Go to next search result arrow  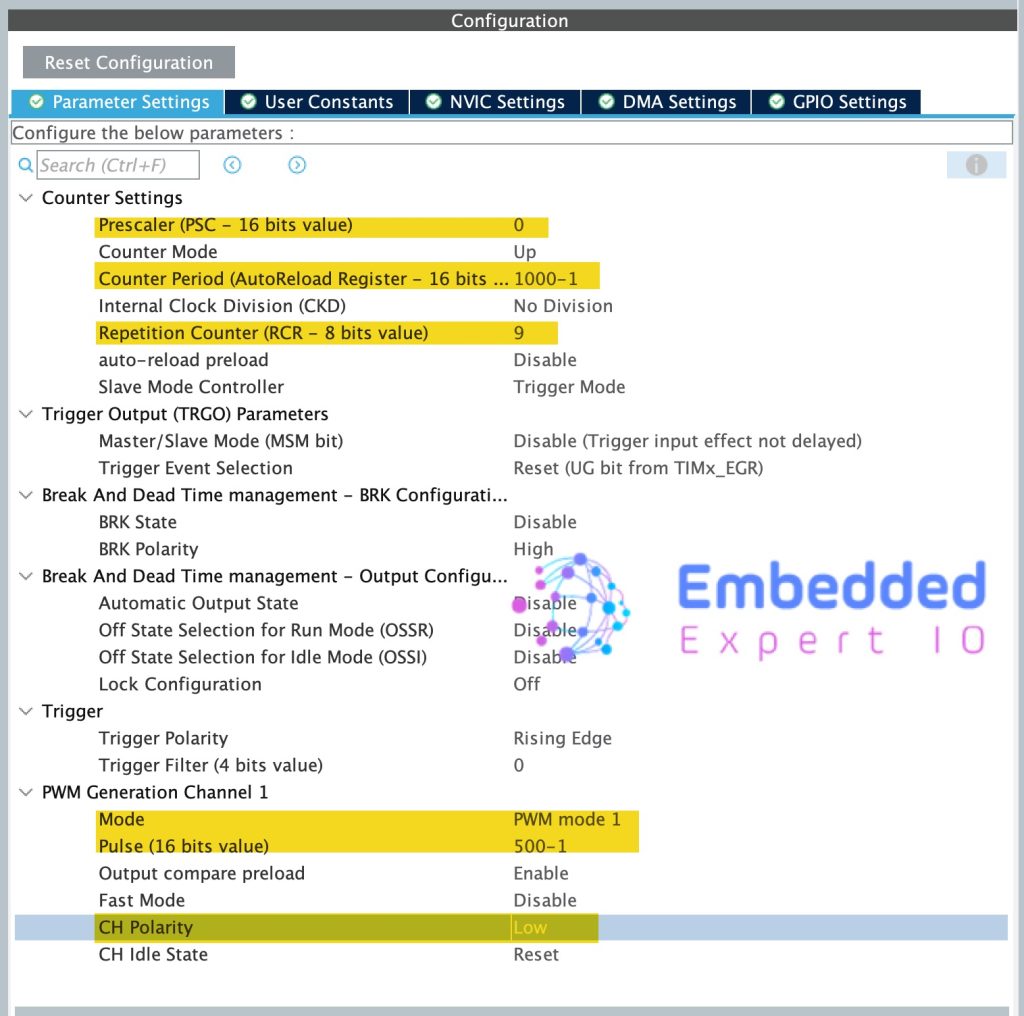(297, 165)
